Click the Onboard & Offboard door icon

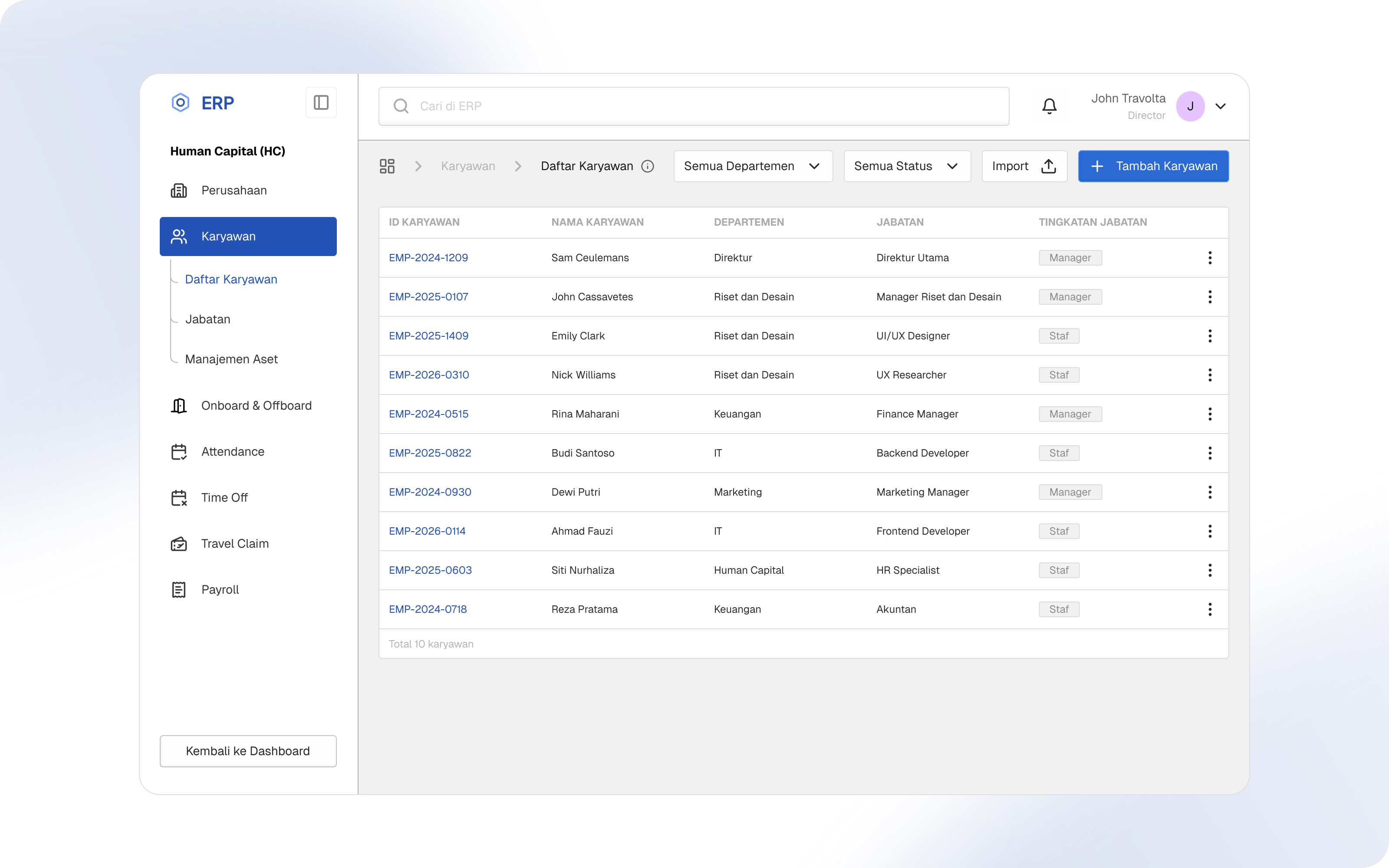pos(179,406)
